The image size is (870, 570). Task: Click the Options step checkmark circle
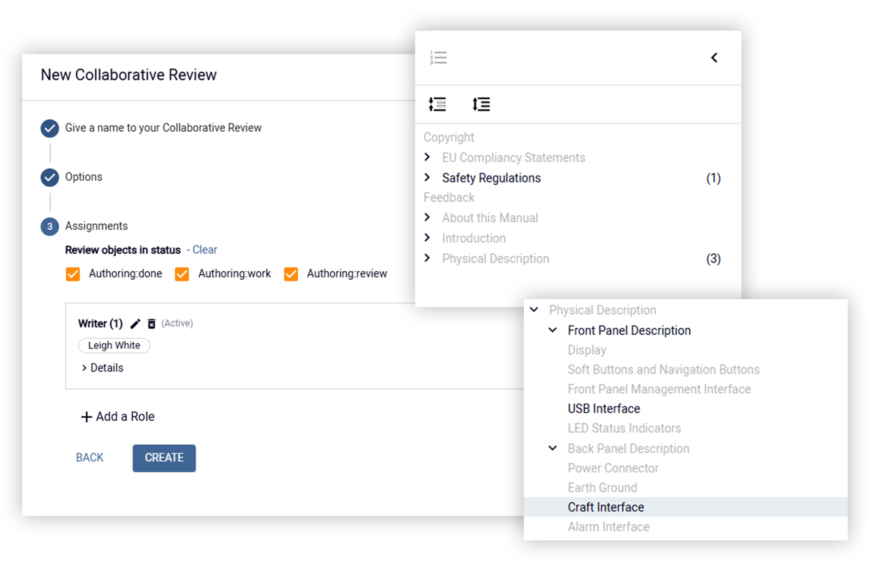50,177
